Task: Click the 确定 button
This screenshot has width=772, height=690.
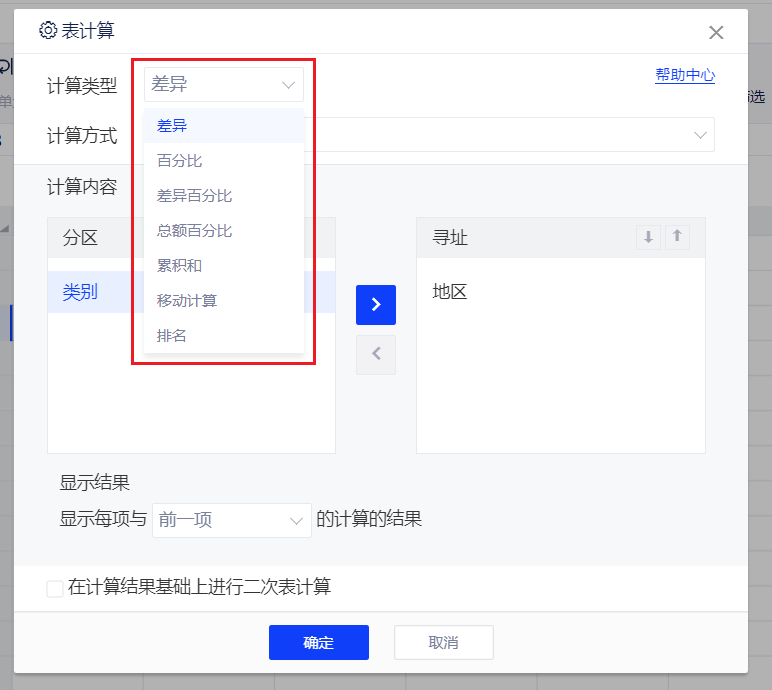Action: pyautogui.click(x=318, y=642)
